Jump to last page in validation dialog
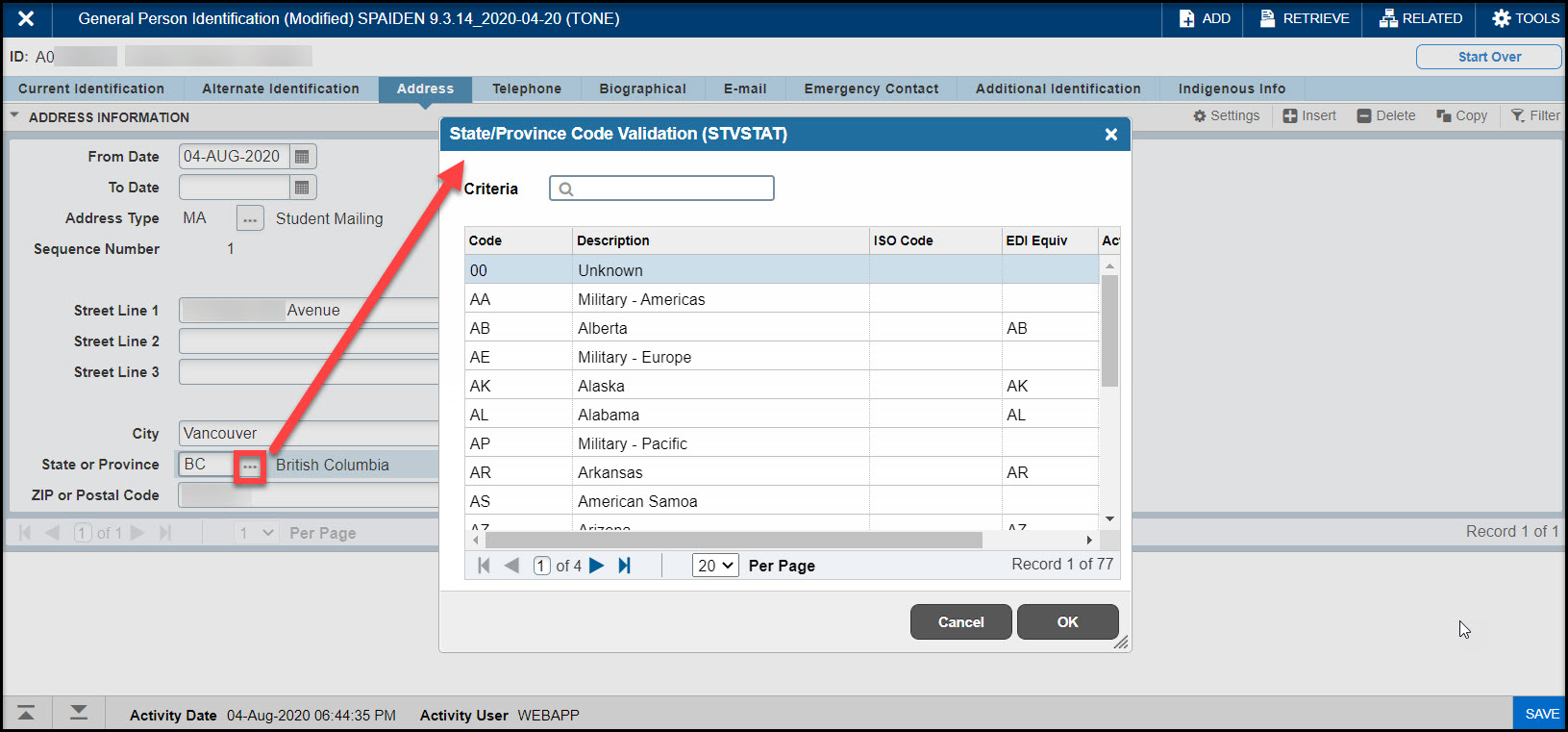 tap(625, 566)
